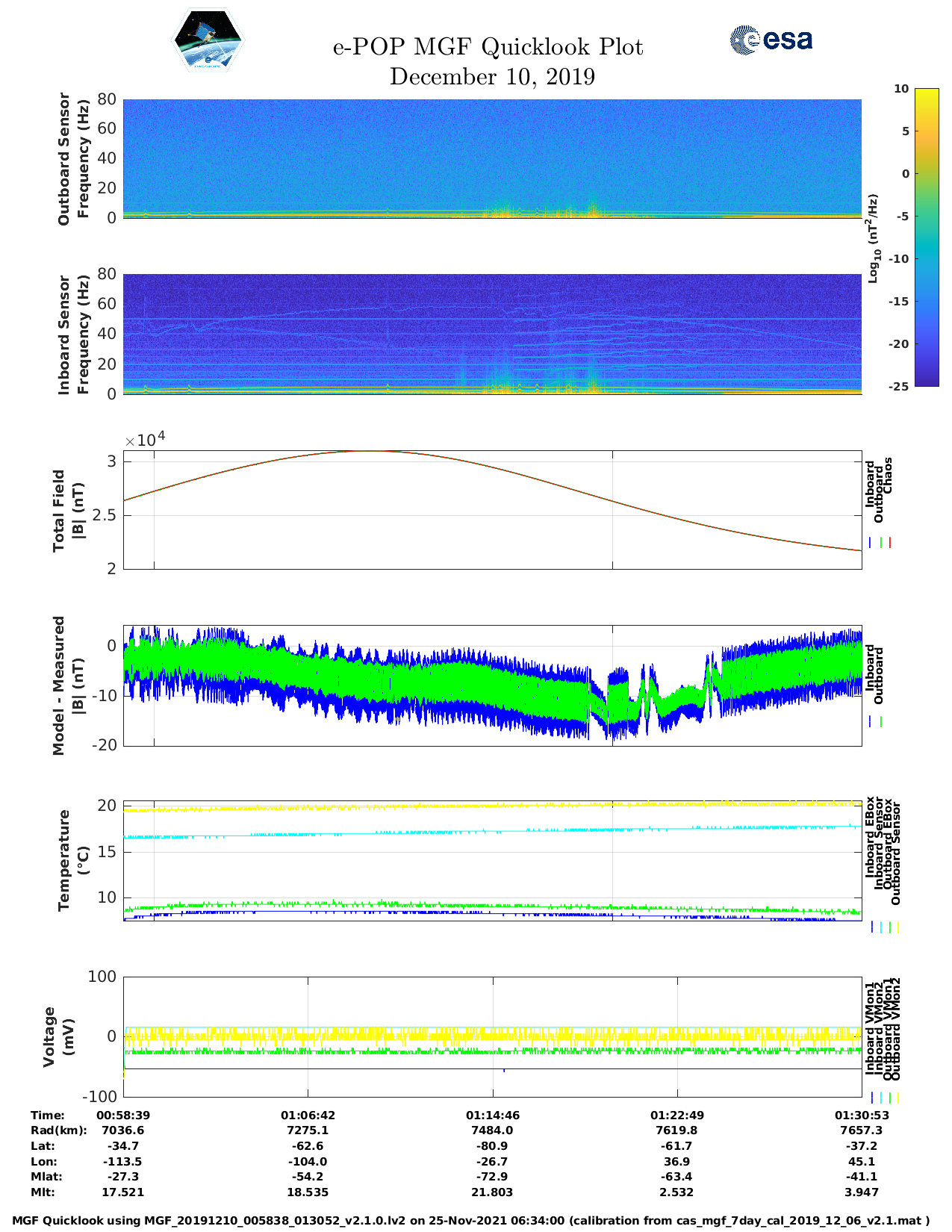952x1232 pixels.
Task: Select the Outboard Sensor spectrogram panel
Action: click(492, 158)
